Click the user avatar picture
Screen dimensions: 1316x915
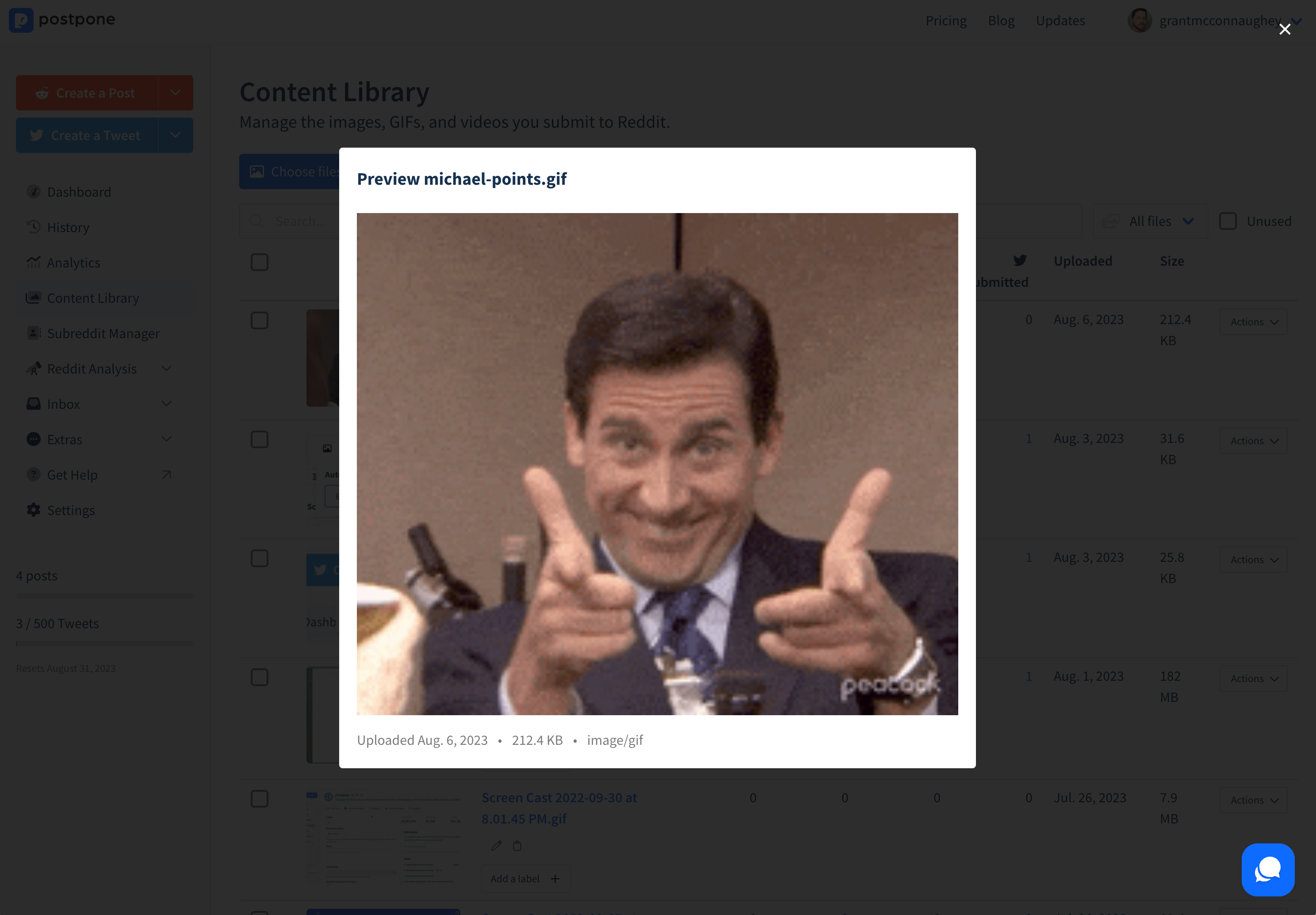click(x=1140, y=21)
